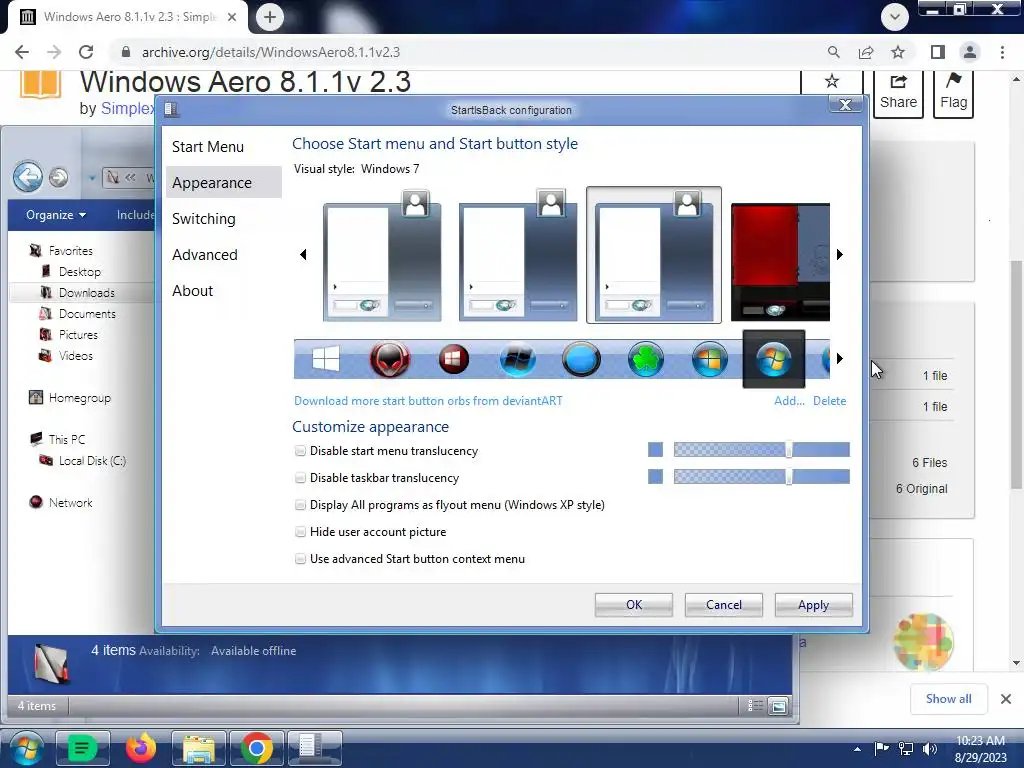Open File Explorer from the taskbar
This screenshot has width=1024, height=768.
(x=199, y=748)
